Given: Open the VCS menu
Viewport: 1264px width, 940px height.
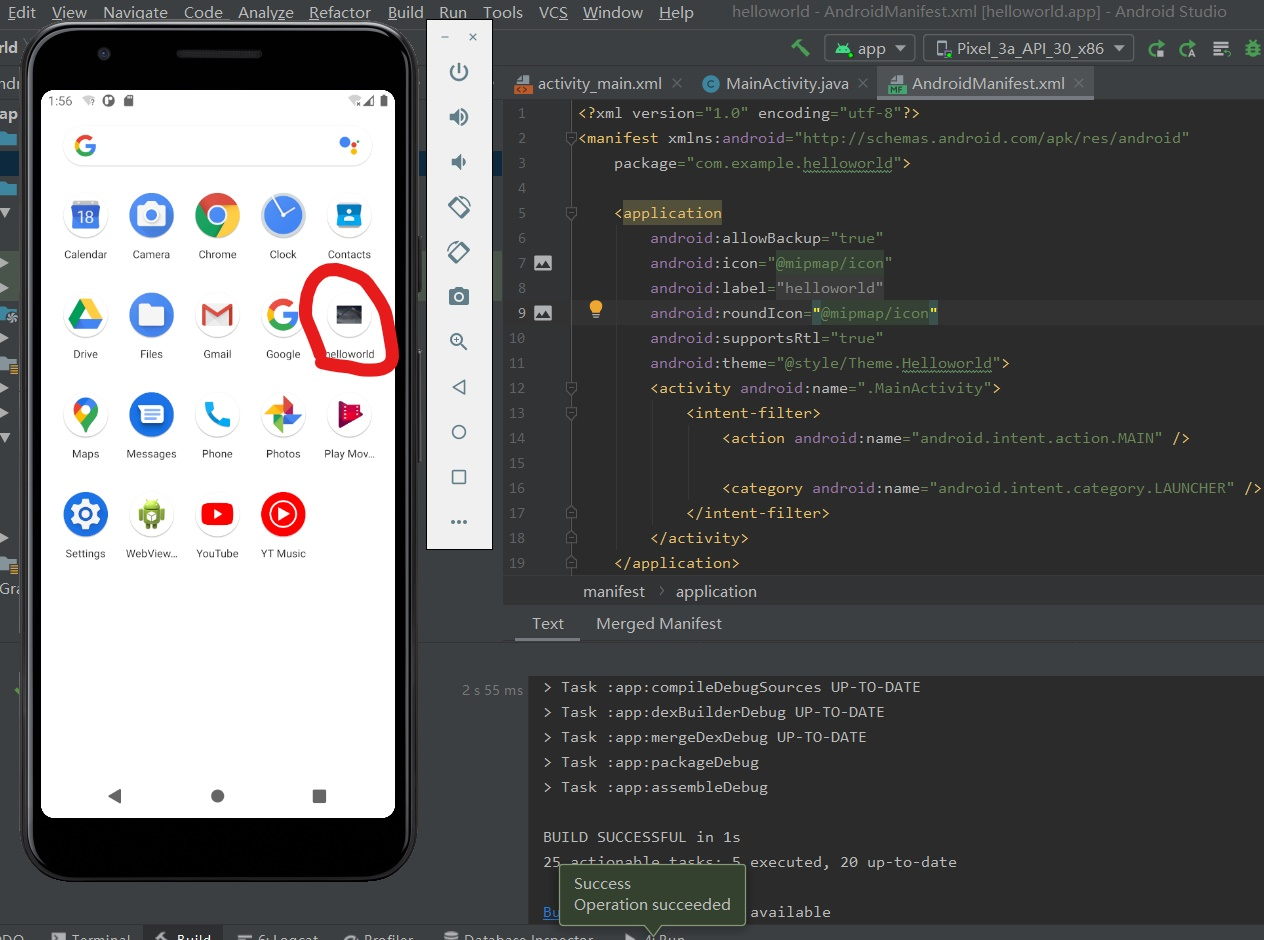Looking at the screenshot, I should tap(553, 13).
